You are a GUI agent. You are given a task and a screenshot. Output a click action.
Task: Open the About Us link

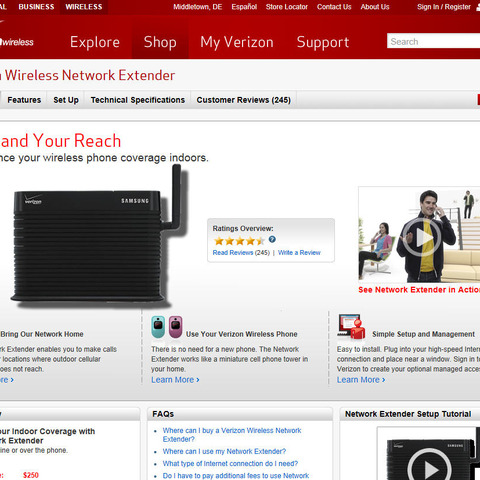(375, 7)
